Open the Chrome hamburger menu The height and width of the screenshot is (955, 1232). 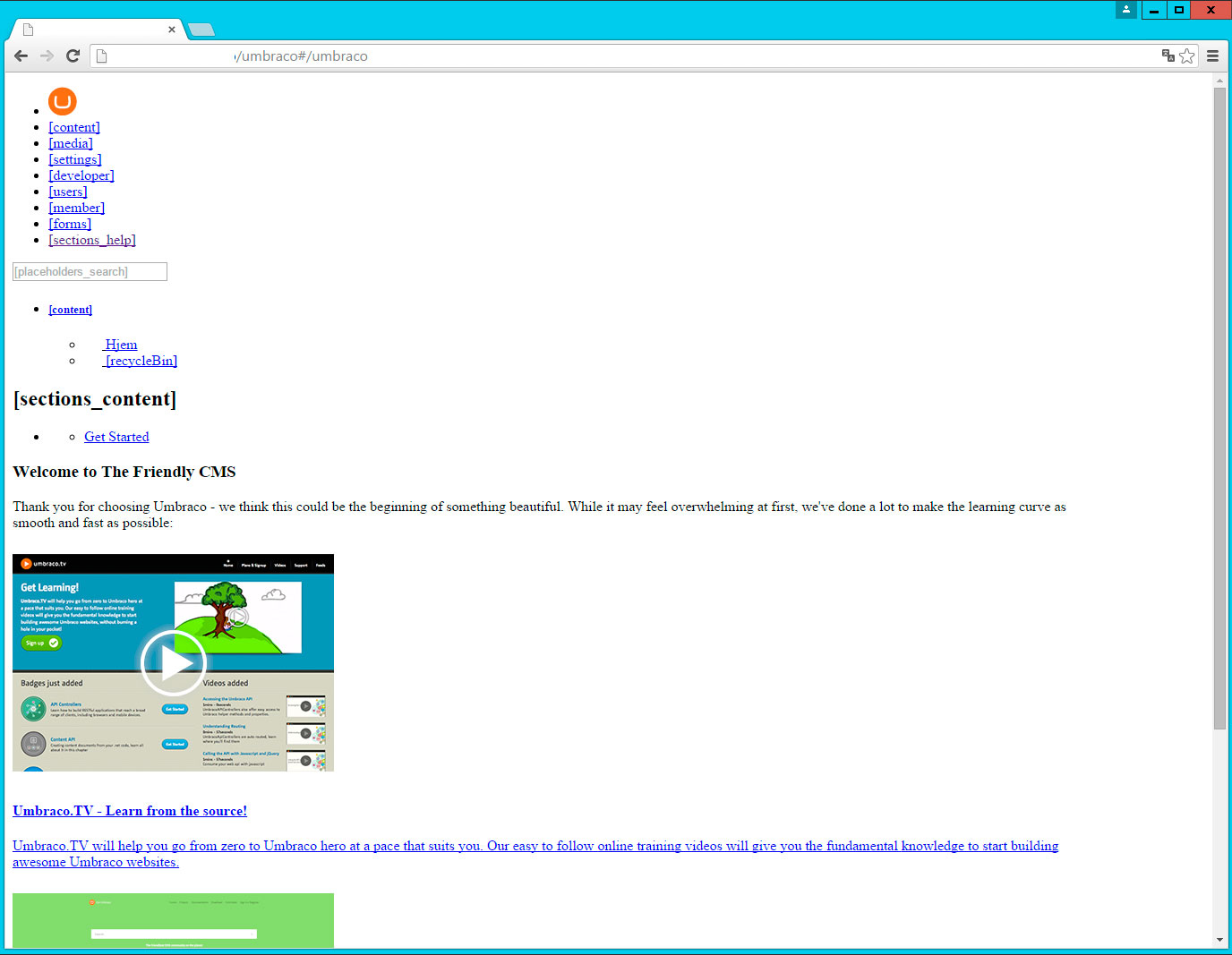coord(1212,55)
